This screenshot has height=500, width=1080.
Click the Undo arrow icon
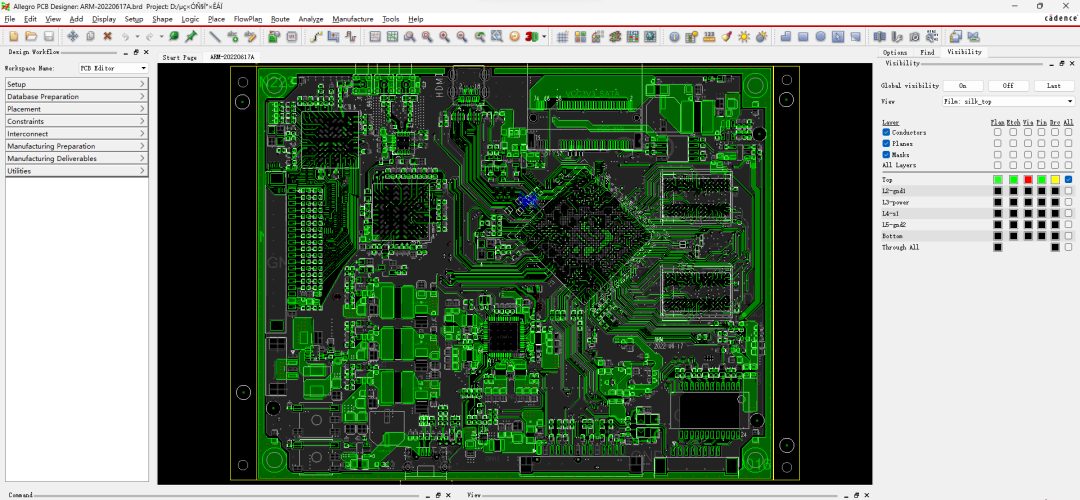coord(126,37)
